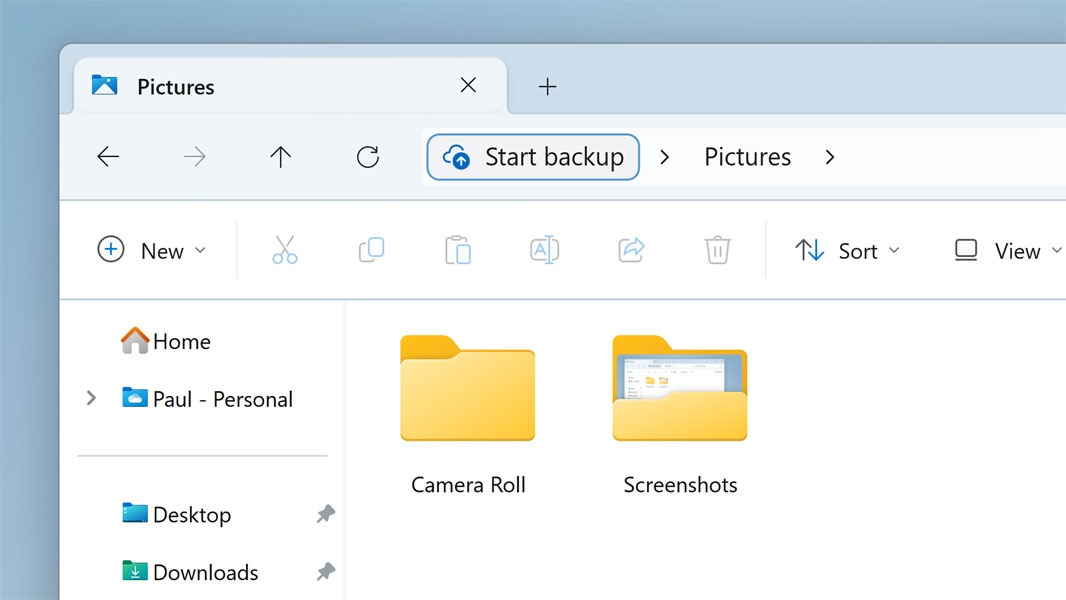Click the Paste icon in the toolbar

coord(457,250)
